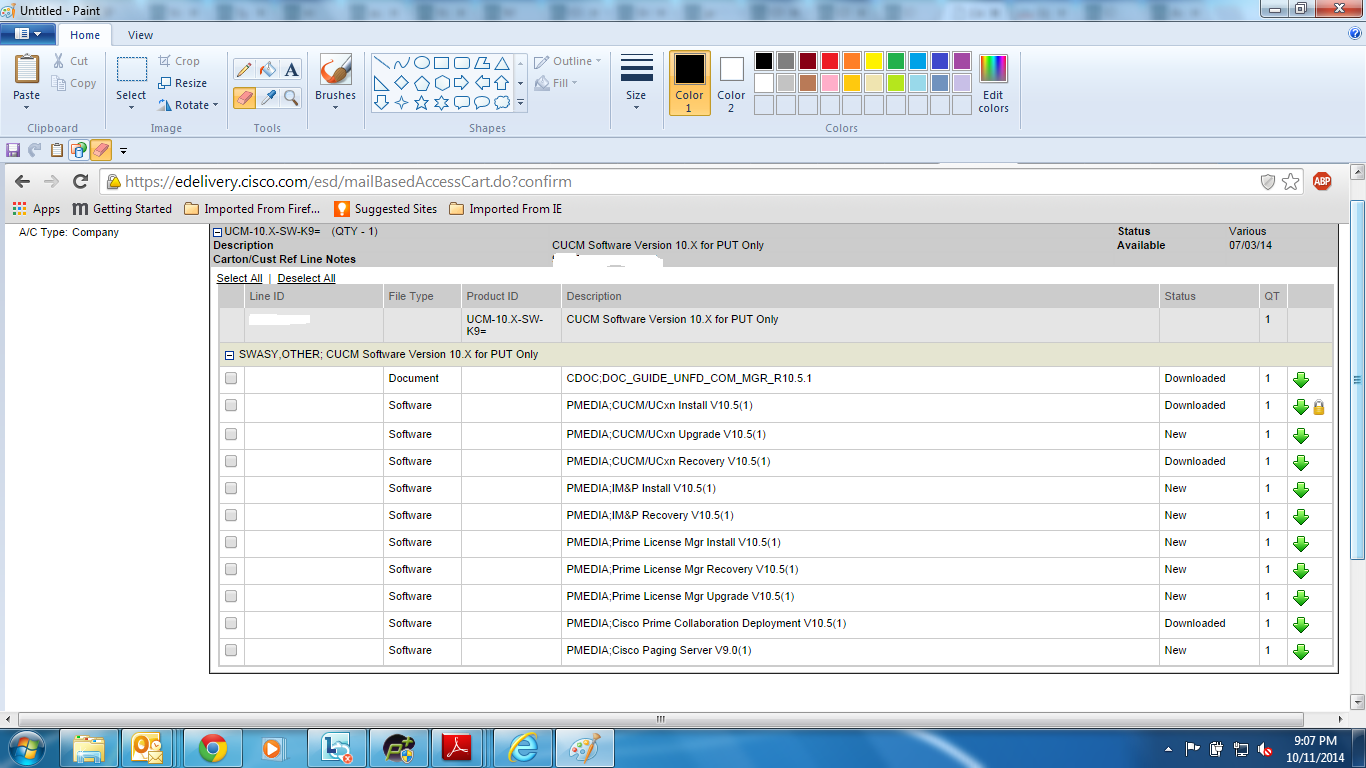The image size is (1366, 768).
Task: Click the Resize command
Action: click(x=183, y=83)
